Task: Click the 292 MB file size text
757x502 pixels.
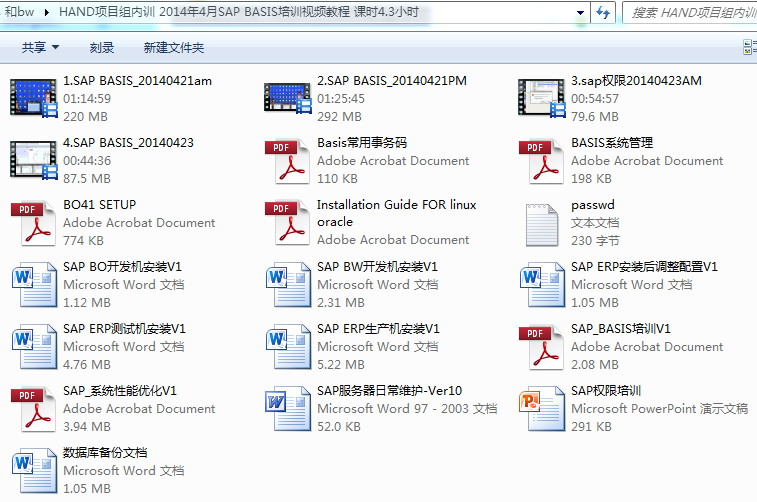Action: click(x=339, y=117)
